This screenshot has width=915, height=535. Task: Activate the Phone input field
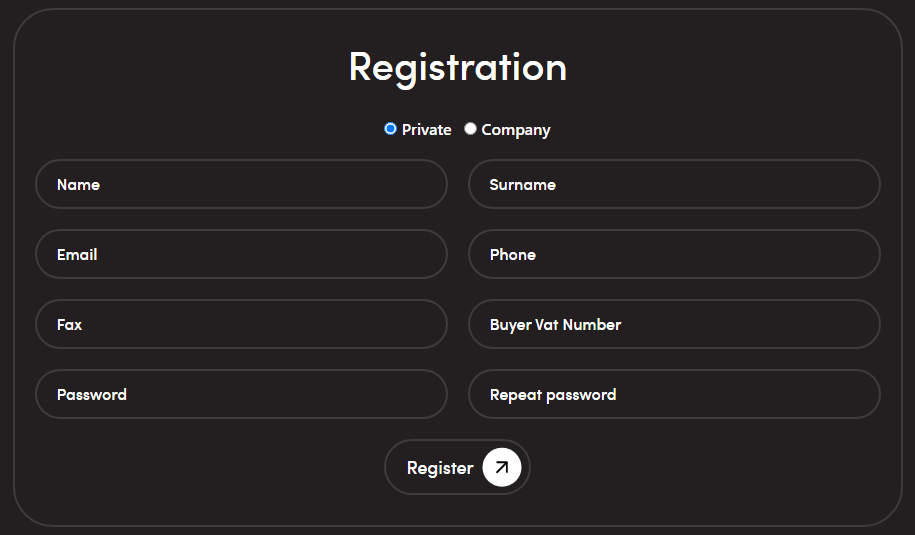[674, 255]
